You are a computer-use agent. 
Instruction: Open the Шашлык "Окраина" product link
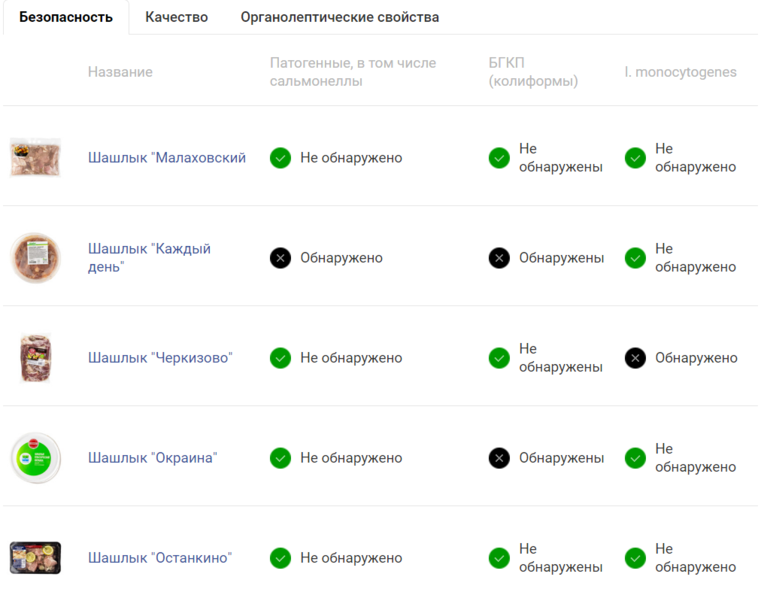(x=152, y=458)
